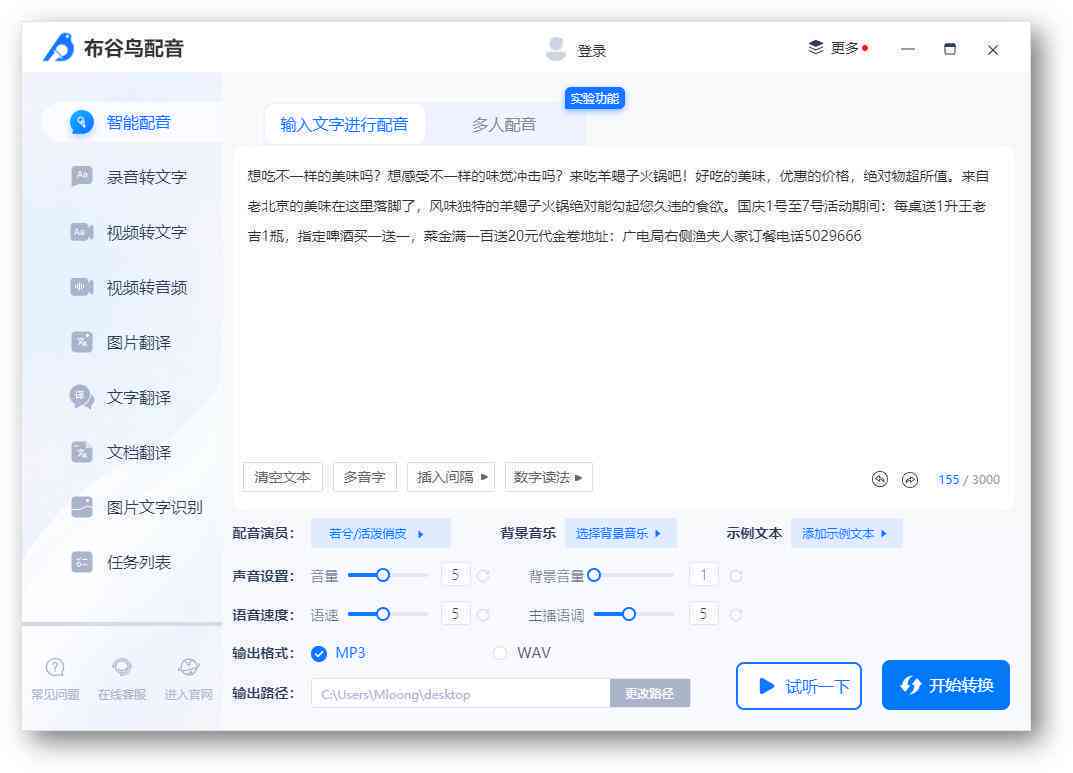Open 配音演员 voice dropdown 若兮/活泼俏皮

(x=380, y=534)
